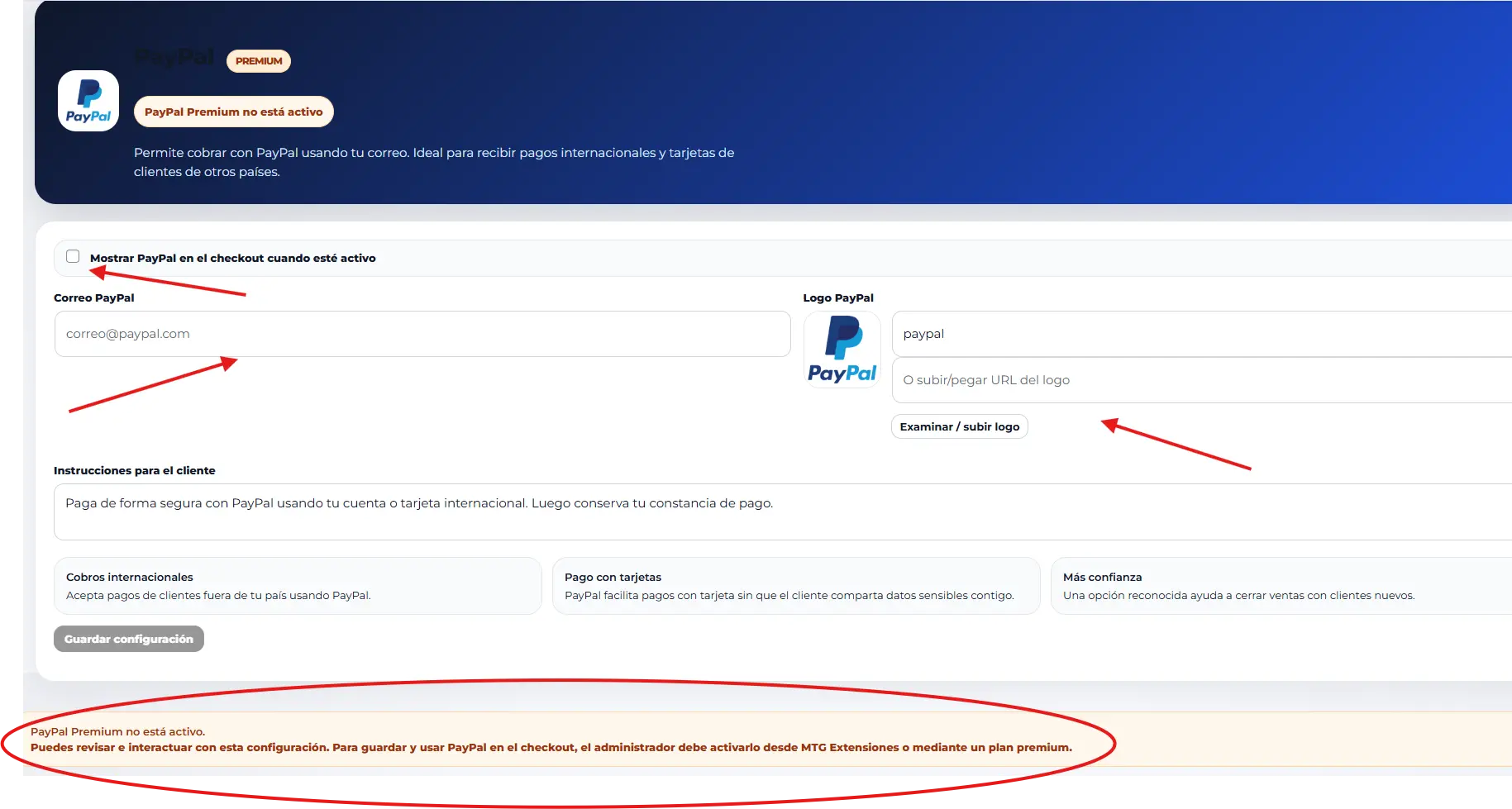Click the 'Más confianza' card
Viewport: 1512px width, 809px height.
pyautogui.click(x=1281, y=586)
